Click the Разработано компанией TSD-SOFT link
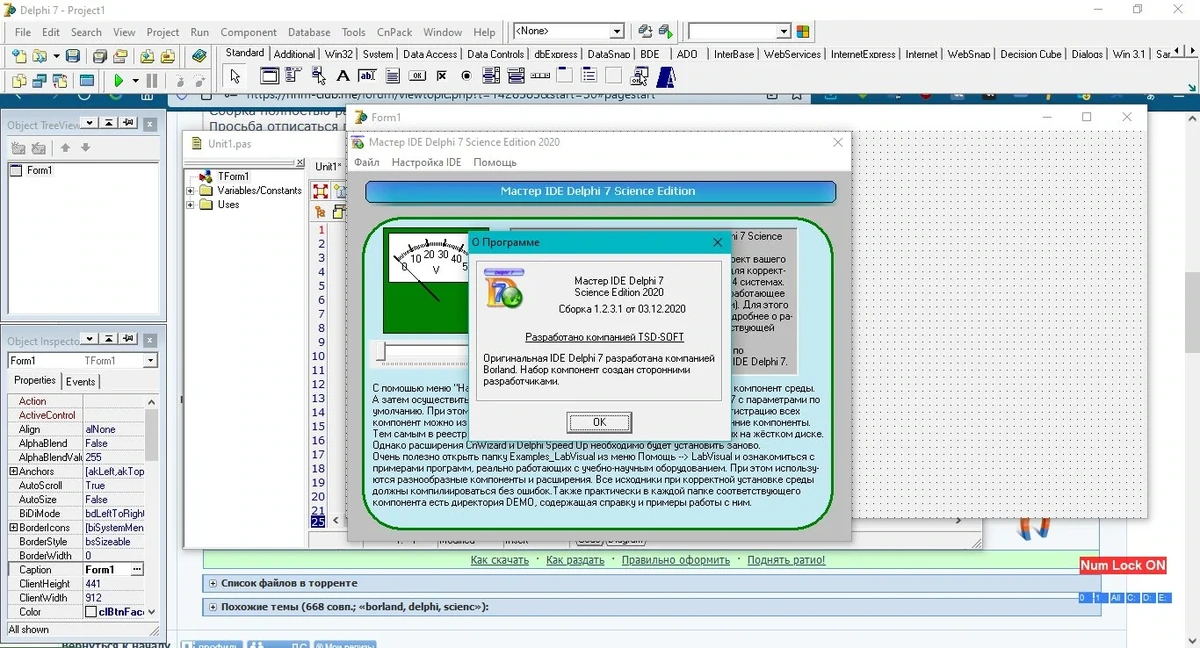Viewport: 1200px width, 648px height. click(604, 337)
